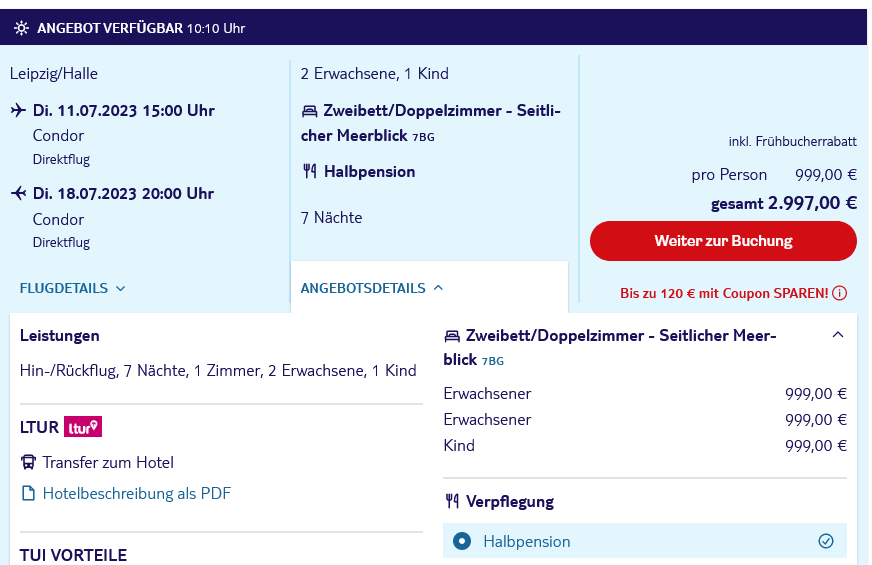This screenshot has width=872, height=565.
Task: Click the bed icon in the offer summary
Action: [309, 111]
